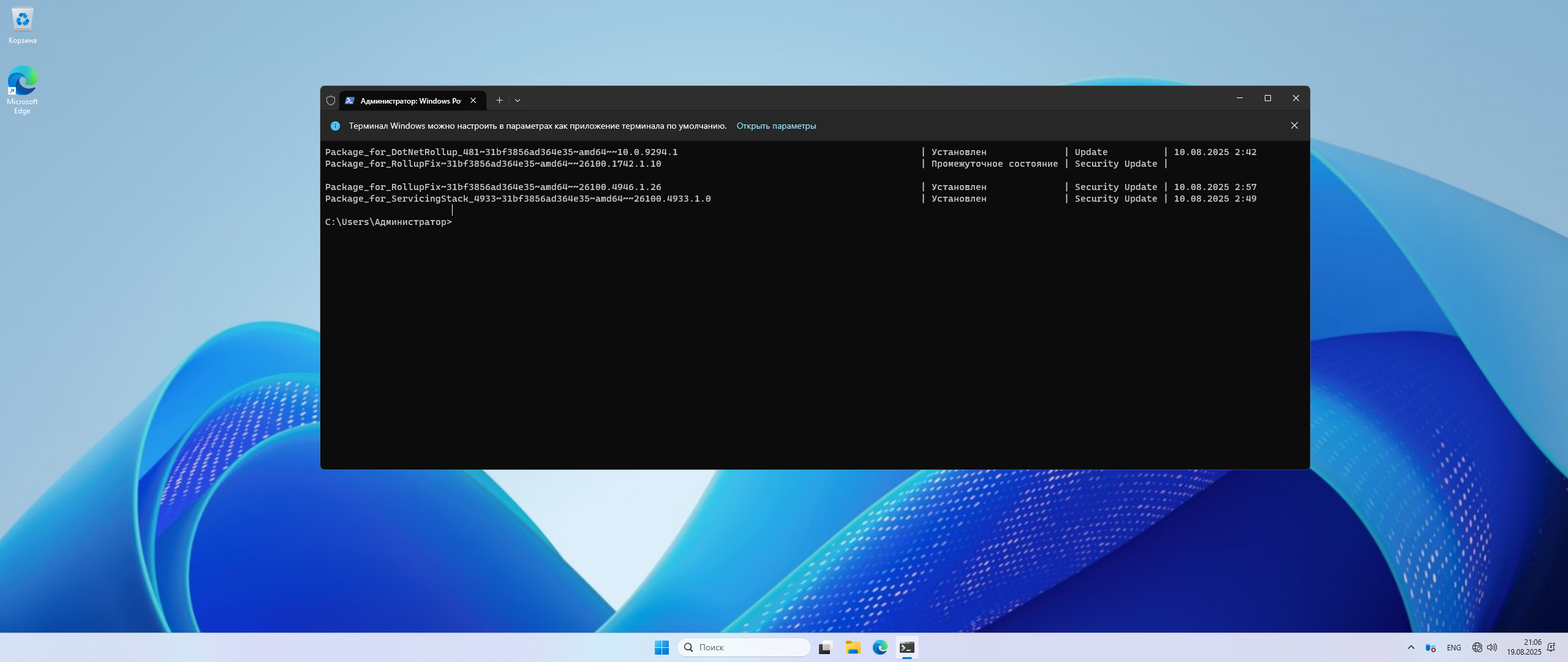Click the admin shield icon in the terminal title bar
1568x662 pixels.
click(x=331, y=101)
